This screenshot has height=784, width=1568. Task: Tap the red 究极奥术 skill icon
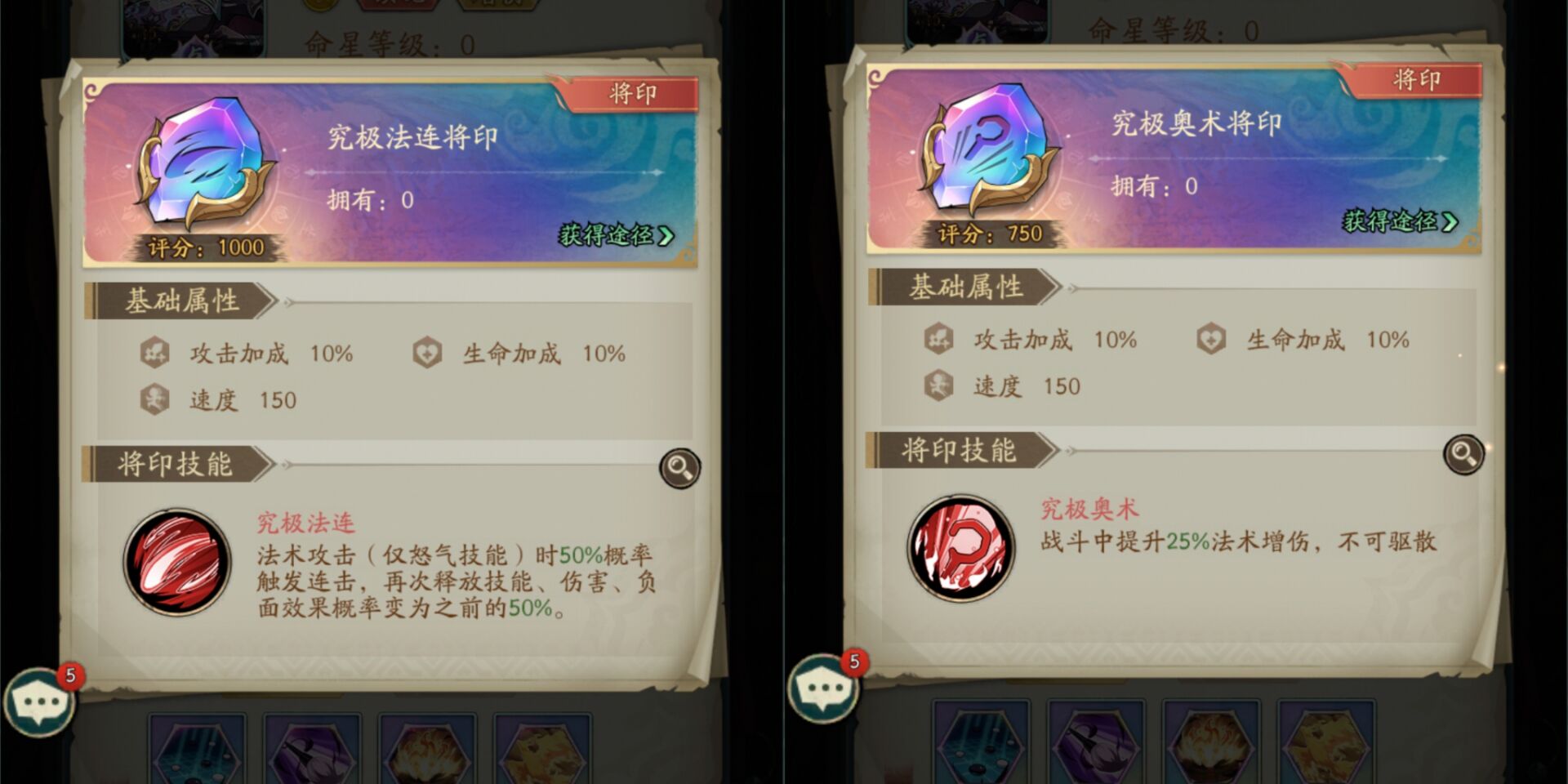point(961,548)
